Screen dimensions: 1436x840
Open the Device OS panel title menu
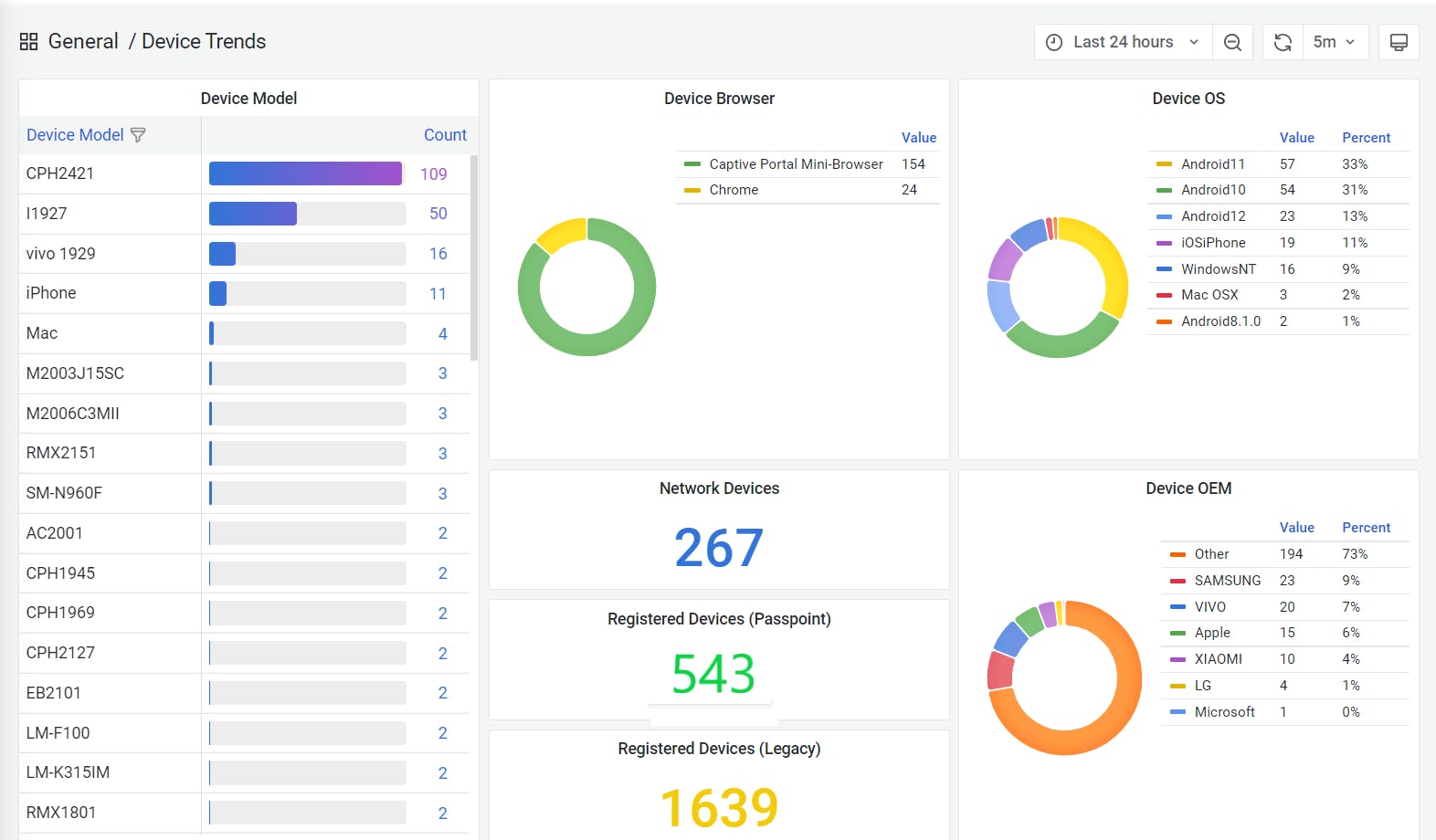(x=1188, y=99)
